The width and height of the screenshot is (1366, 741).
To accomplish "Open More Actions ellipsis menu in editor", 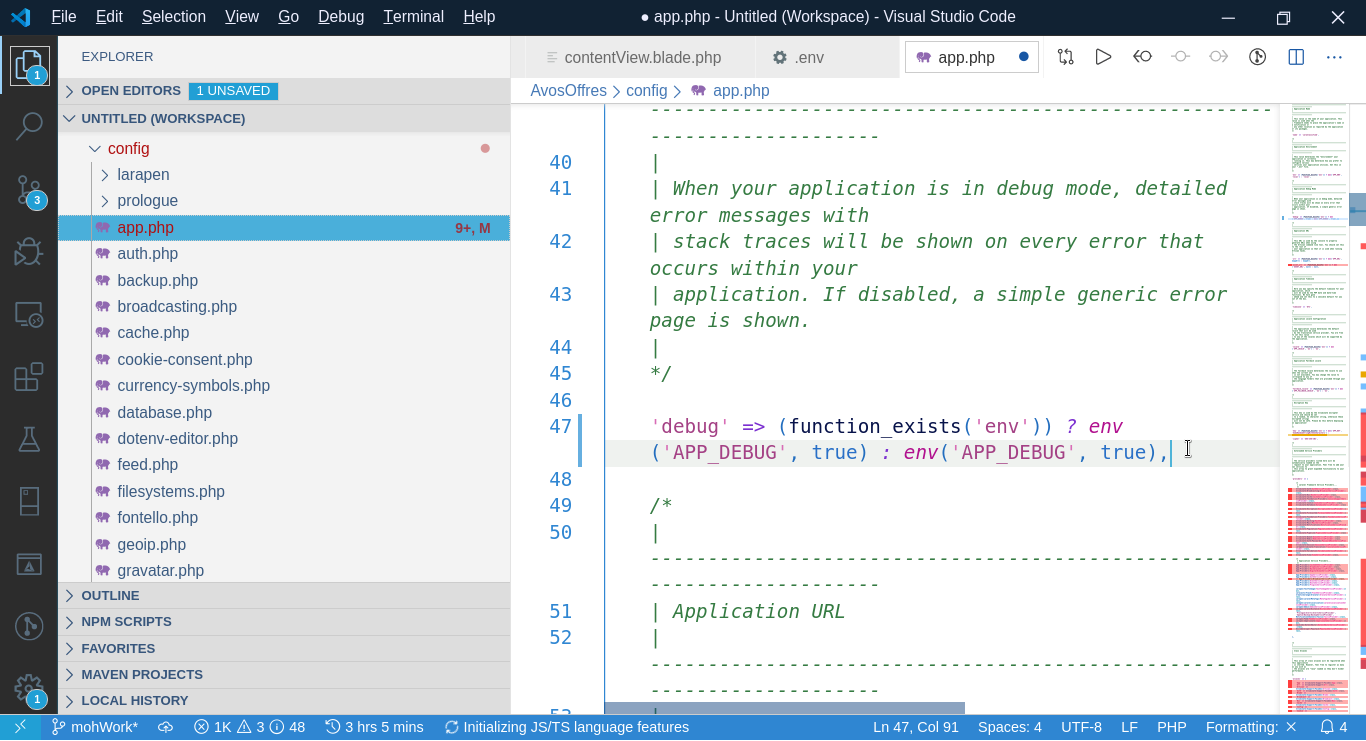I will pyautogui.click(x=1334, y=57).
